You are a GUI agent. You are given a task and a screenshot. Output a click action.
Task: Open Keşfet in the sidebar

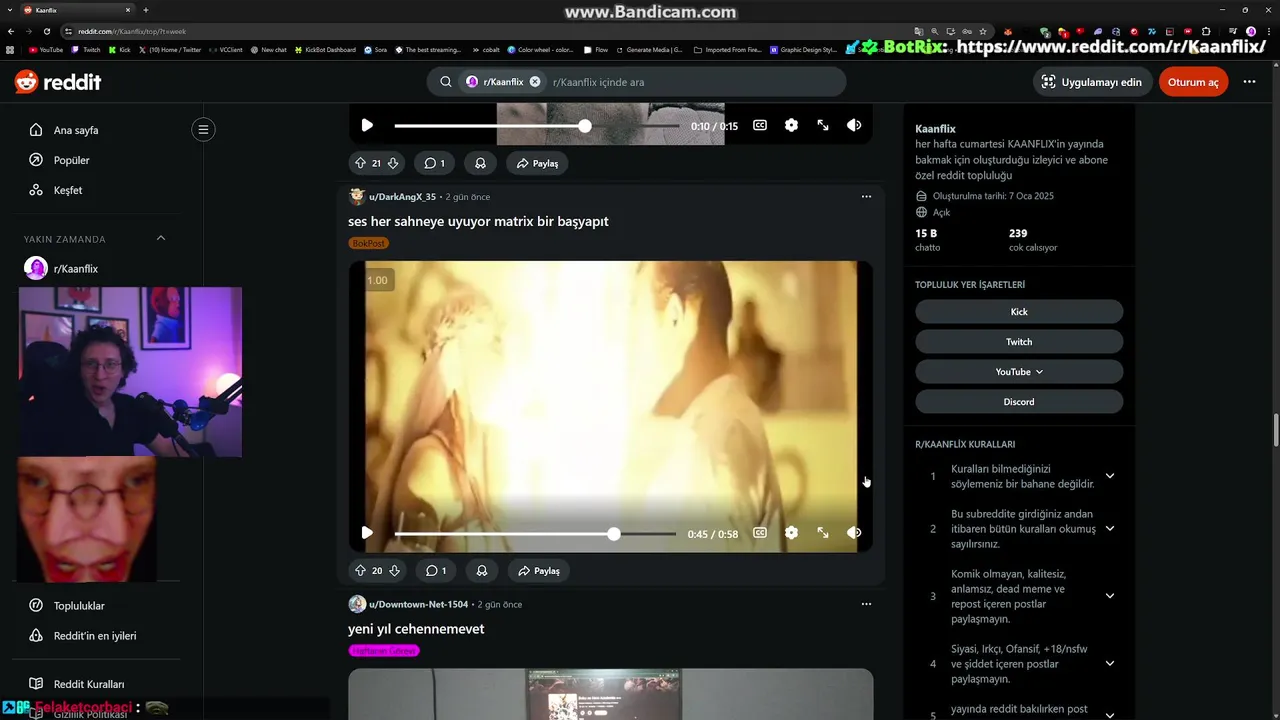pos(68,190)
